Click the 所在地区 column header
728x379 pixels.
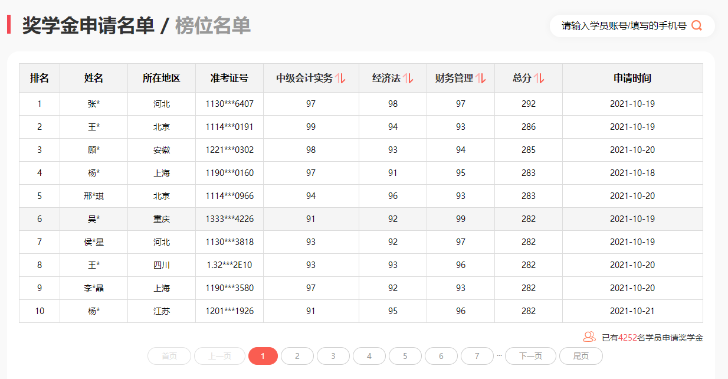[161, 78]
